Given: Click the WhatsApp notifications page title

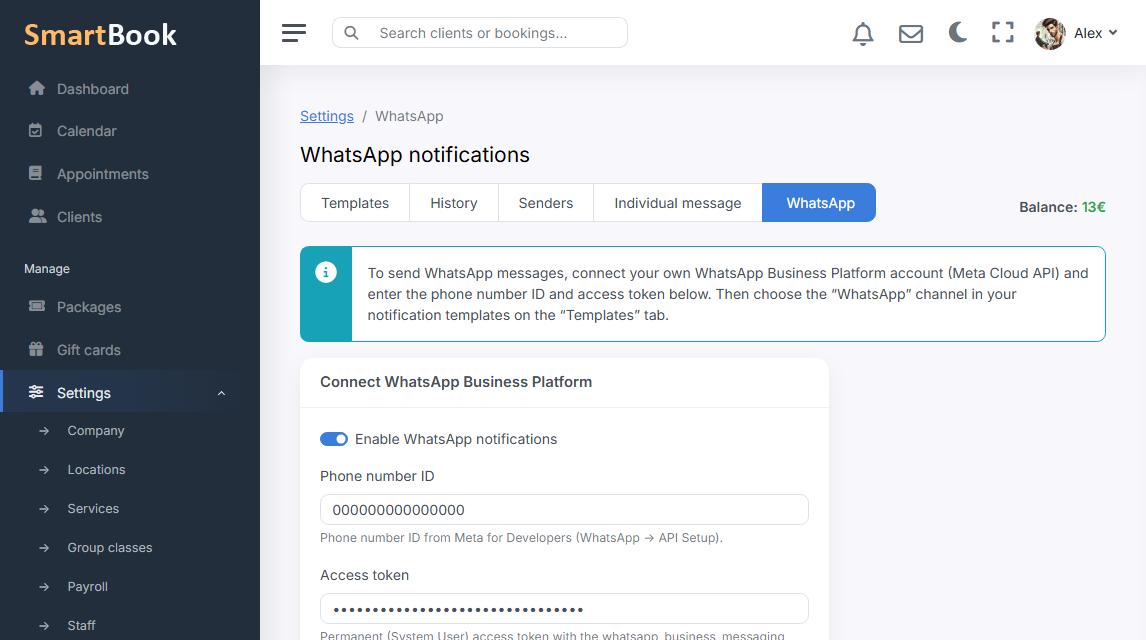Looking at the screenshot, I should [x=415, y=155].
